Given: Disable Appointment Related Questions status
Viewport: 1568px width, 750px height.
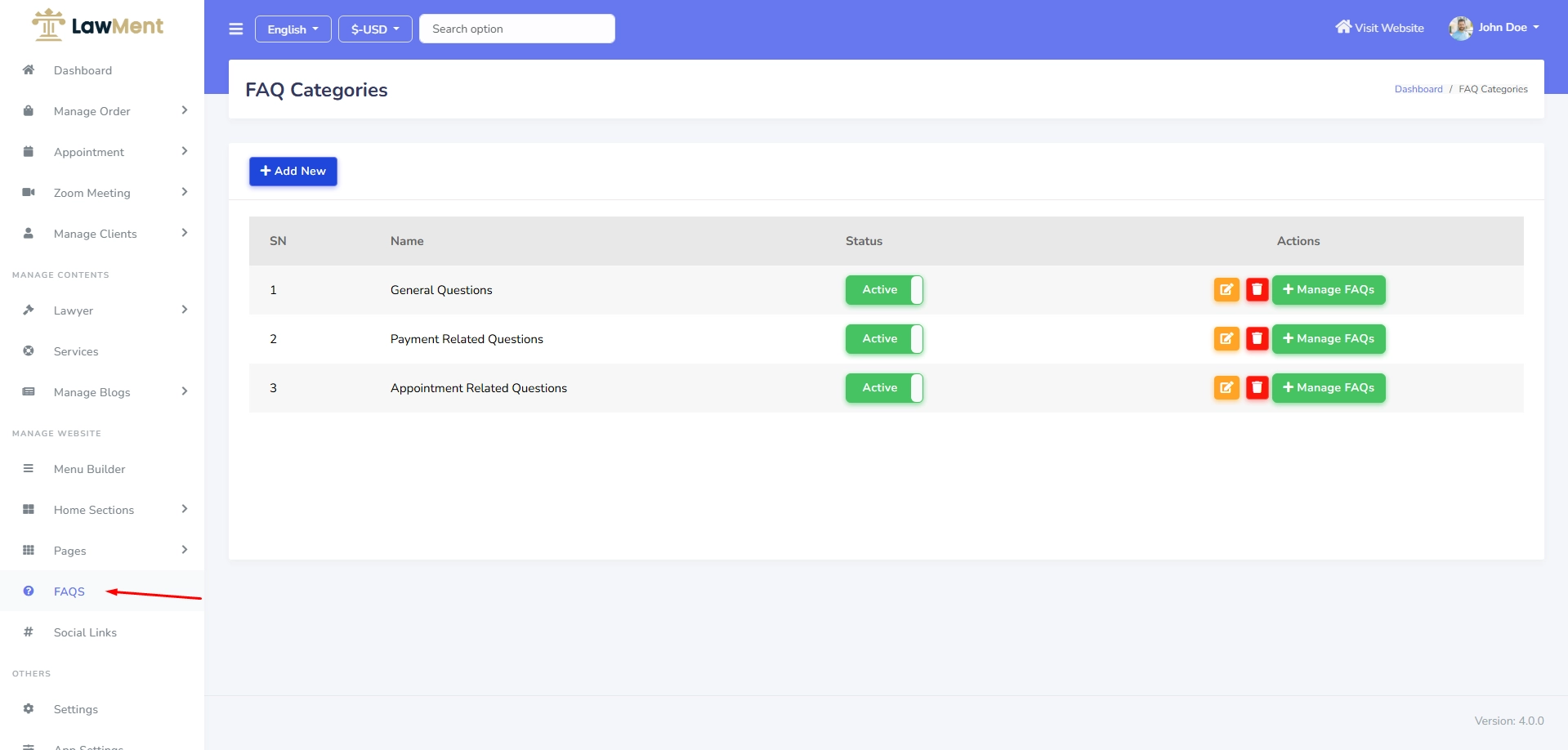Looking at the screenshot, I should click(884, 388).
